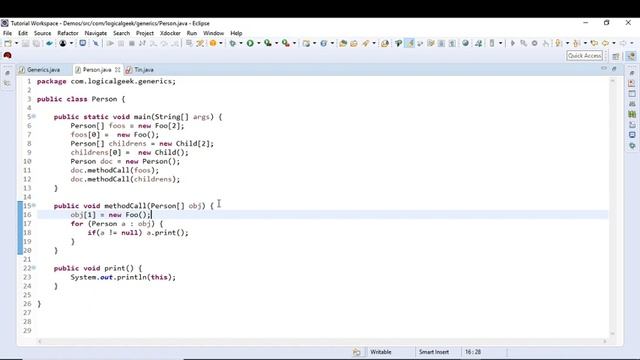Open the Project menu
640x360 pixels.
tap(145, 33)
